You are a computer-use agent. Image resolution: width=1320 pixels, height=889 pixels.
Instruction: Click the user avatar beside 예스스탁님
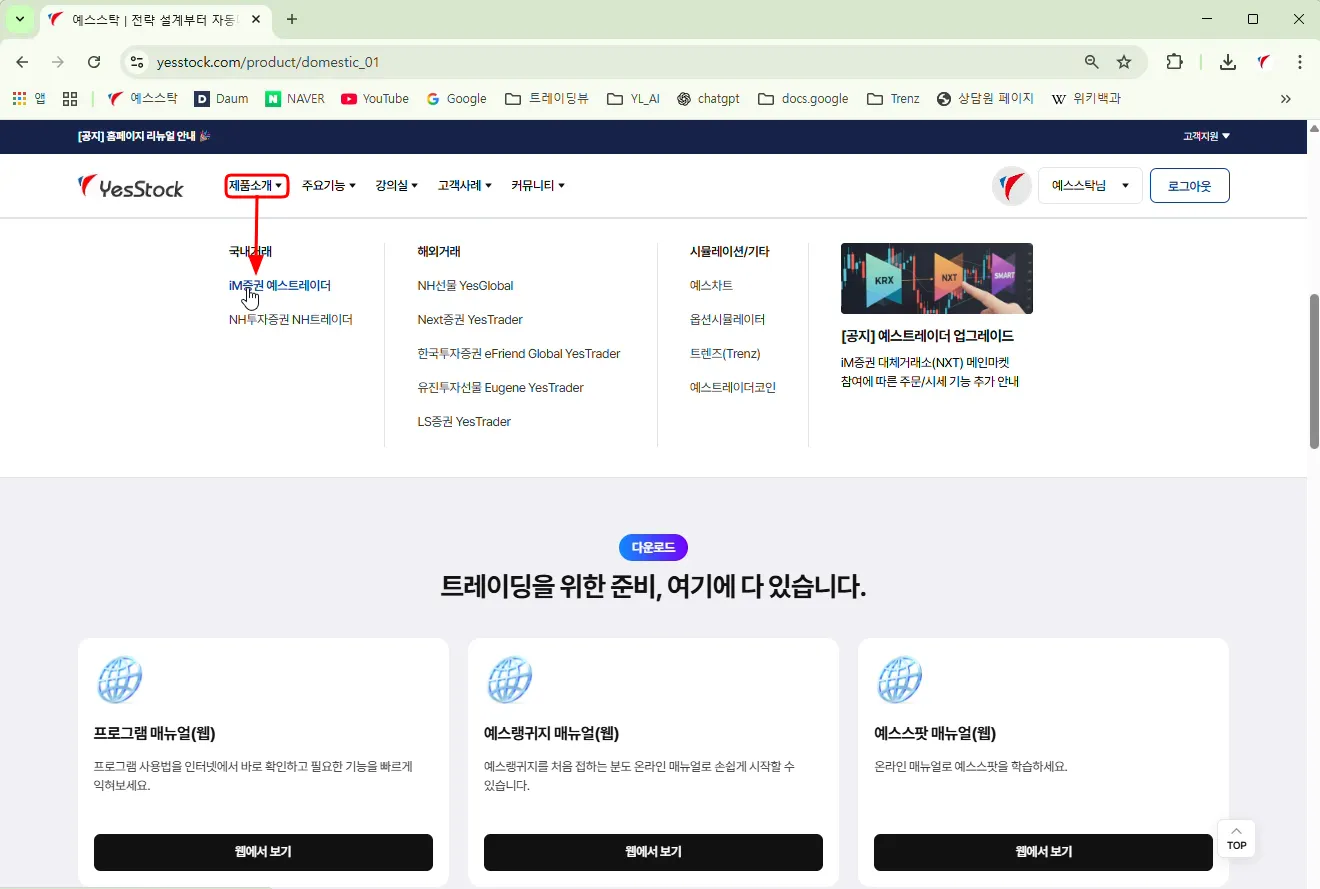click(1012, 186)
